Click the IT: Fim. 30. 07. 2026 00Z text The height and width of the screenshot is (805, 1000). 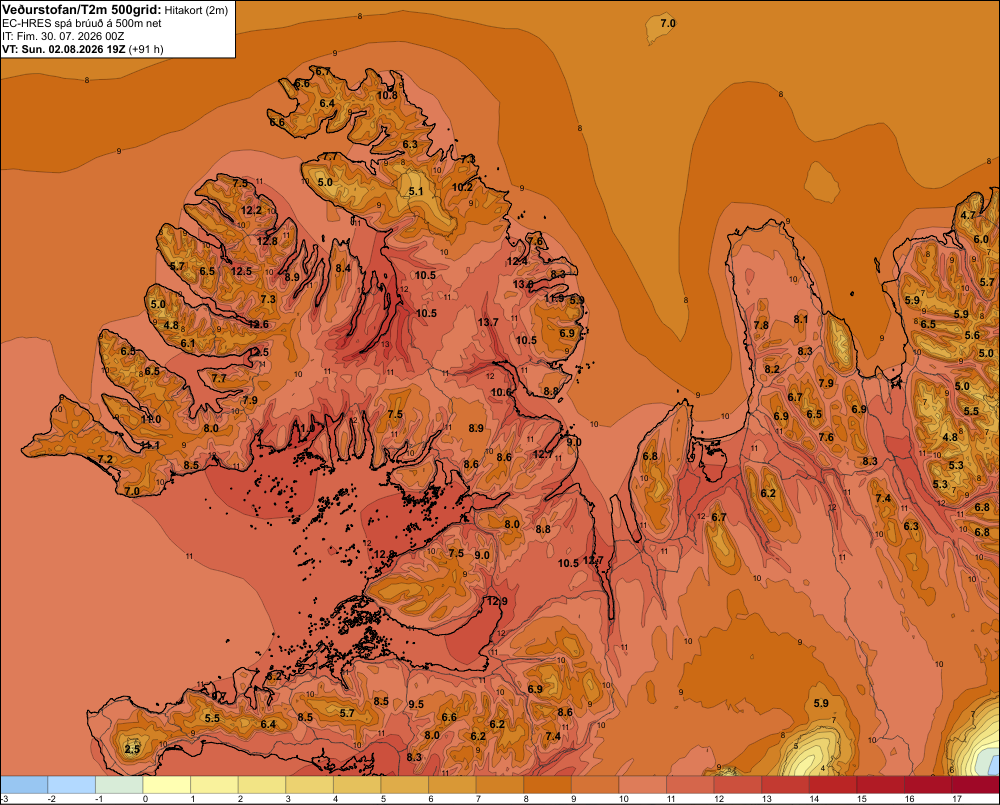pyautogui.click(x=63, y=36)
